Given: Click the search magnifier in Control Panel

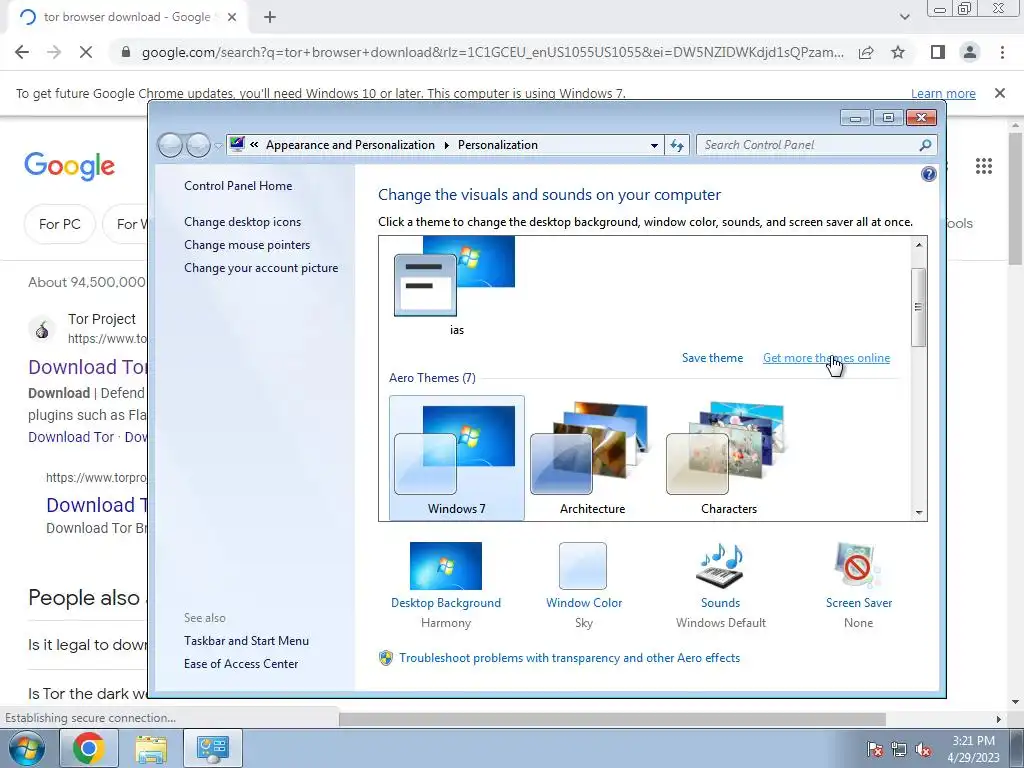Looking at the screenshot, I should 925,145.
